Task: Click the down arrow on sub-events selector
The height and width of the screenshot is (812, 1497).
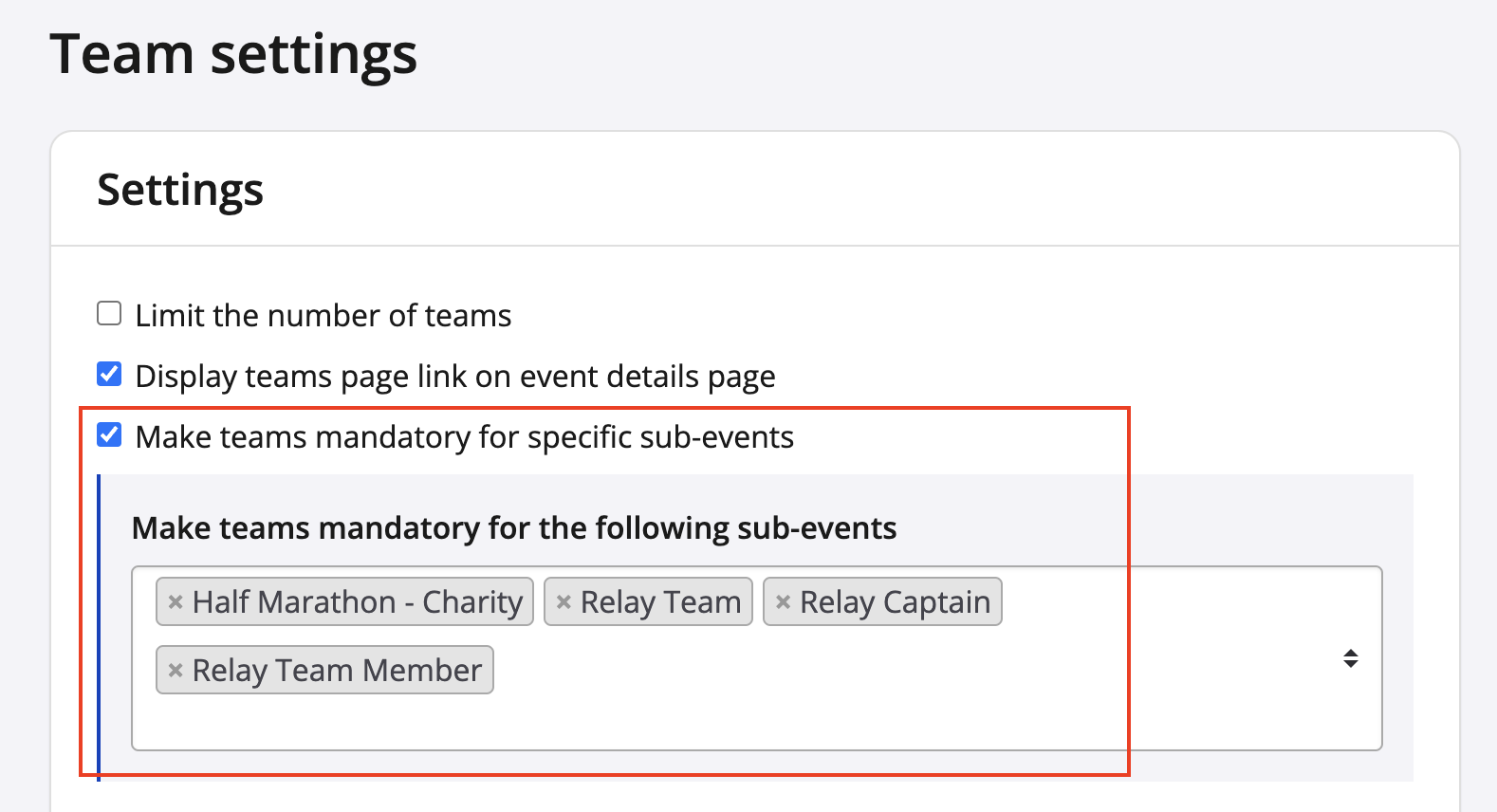Action: click(x=1351, y=664)
